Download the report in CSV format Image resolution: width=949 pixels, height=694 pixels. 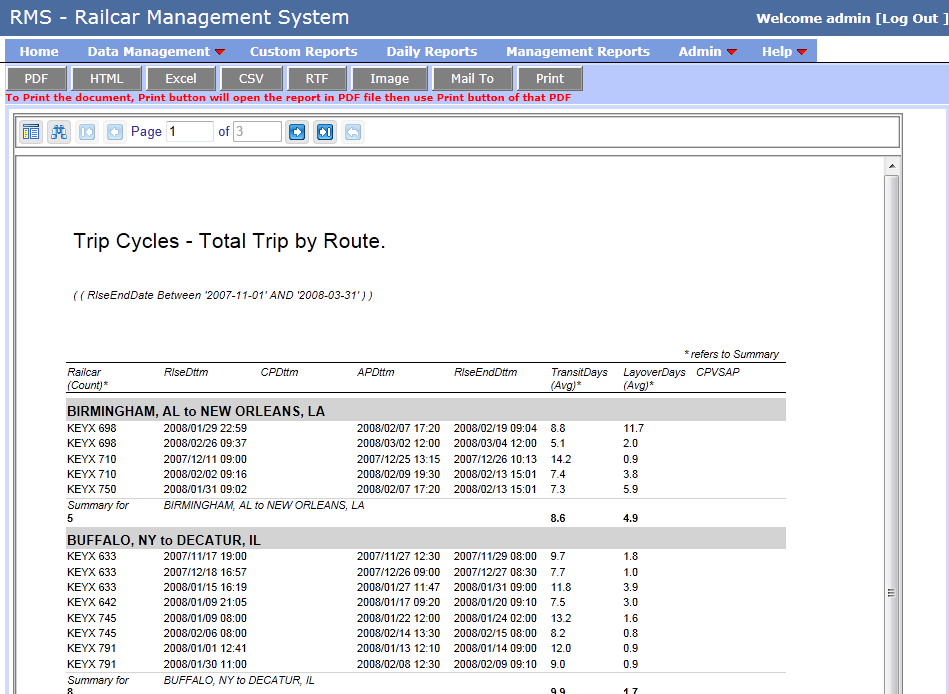click(250, 78)
